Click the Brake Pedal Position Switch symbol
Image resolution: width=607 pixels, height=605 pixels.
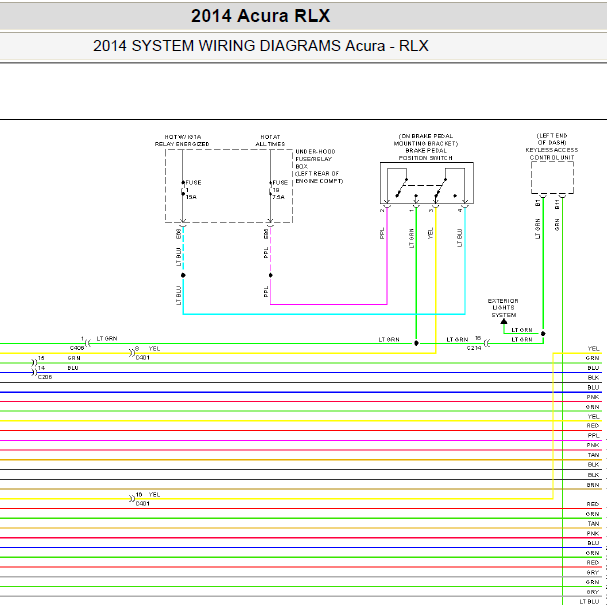click(x=427, y=183)
